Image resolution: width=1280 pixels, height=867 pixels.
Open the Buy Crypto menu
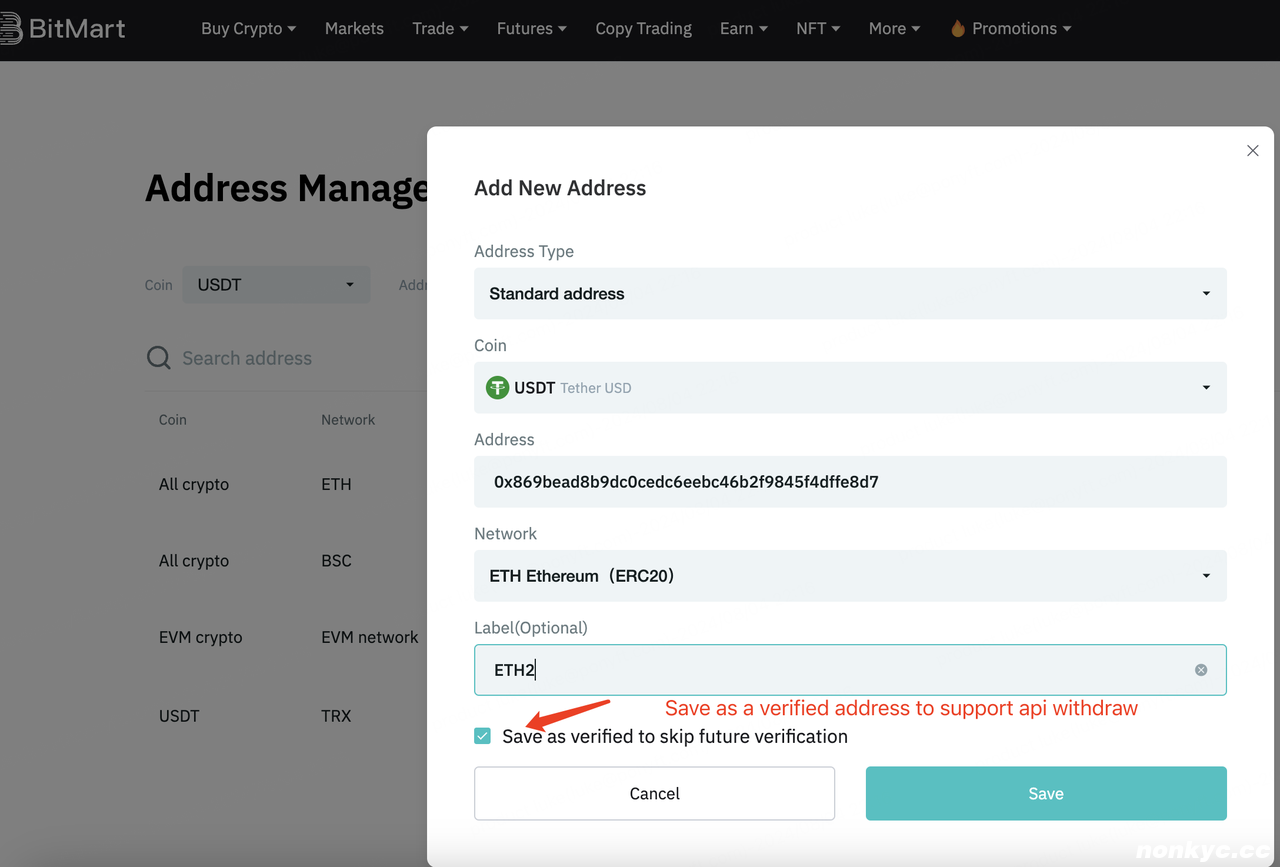coord(248,29)
